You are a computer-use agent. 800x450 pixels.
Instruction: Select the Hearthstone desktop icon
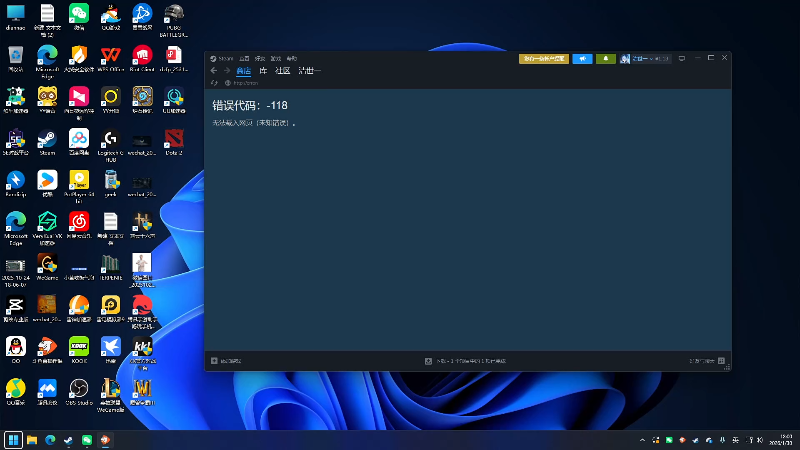coord(142,101)
